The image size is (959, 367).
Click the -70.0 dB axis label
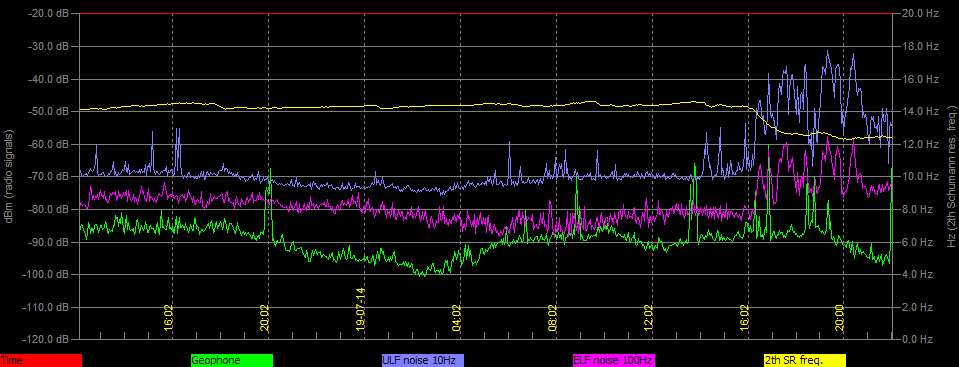pyautogui.click(x=48, y=177)
